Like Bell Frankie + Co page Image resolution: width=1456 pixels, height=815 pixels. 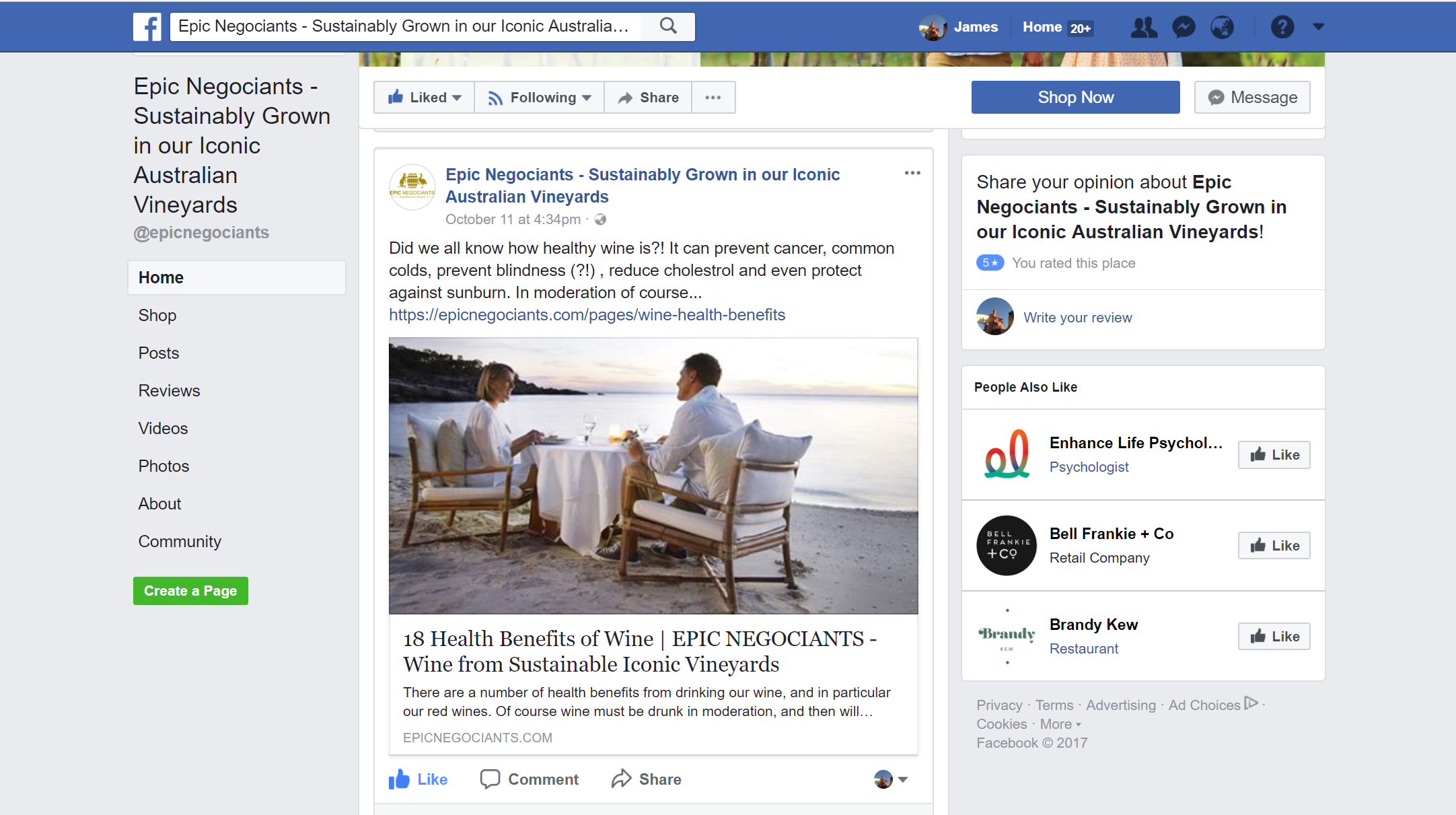[x=1274, y=546]
